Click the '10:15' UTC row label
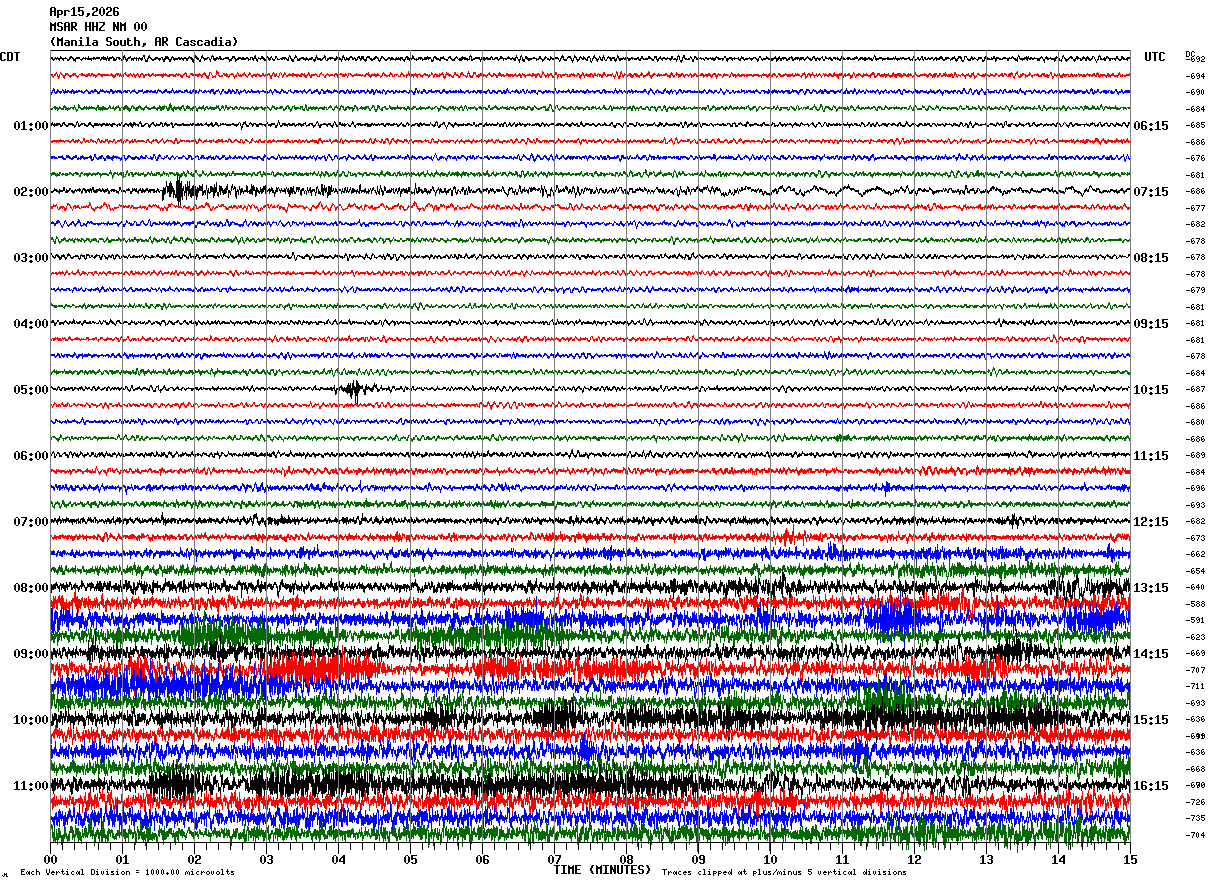Screen dimensions: 1210x886 [1151, 390]
